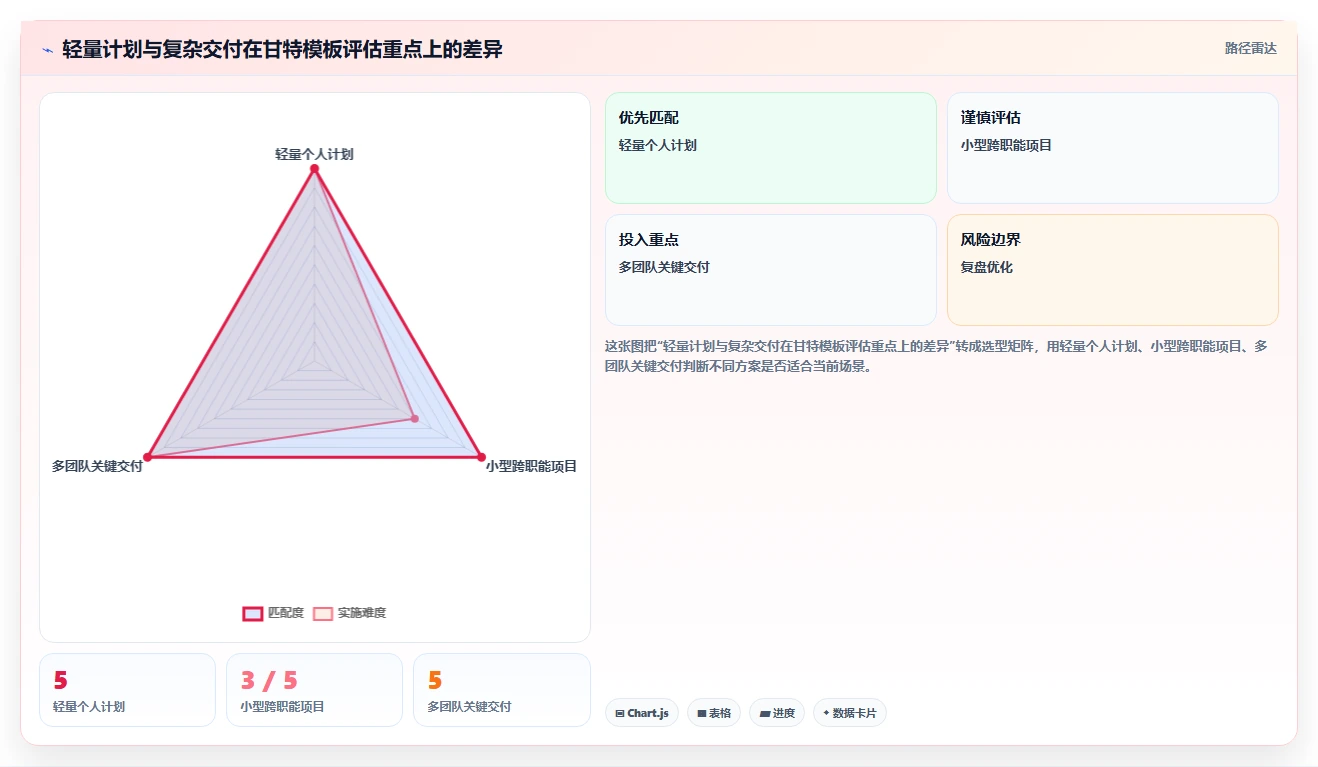Viewport: 1318px width, 767px height.
Task: Click 轻量个人计划 text in 优先匹配 card
Action: 658,145
